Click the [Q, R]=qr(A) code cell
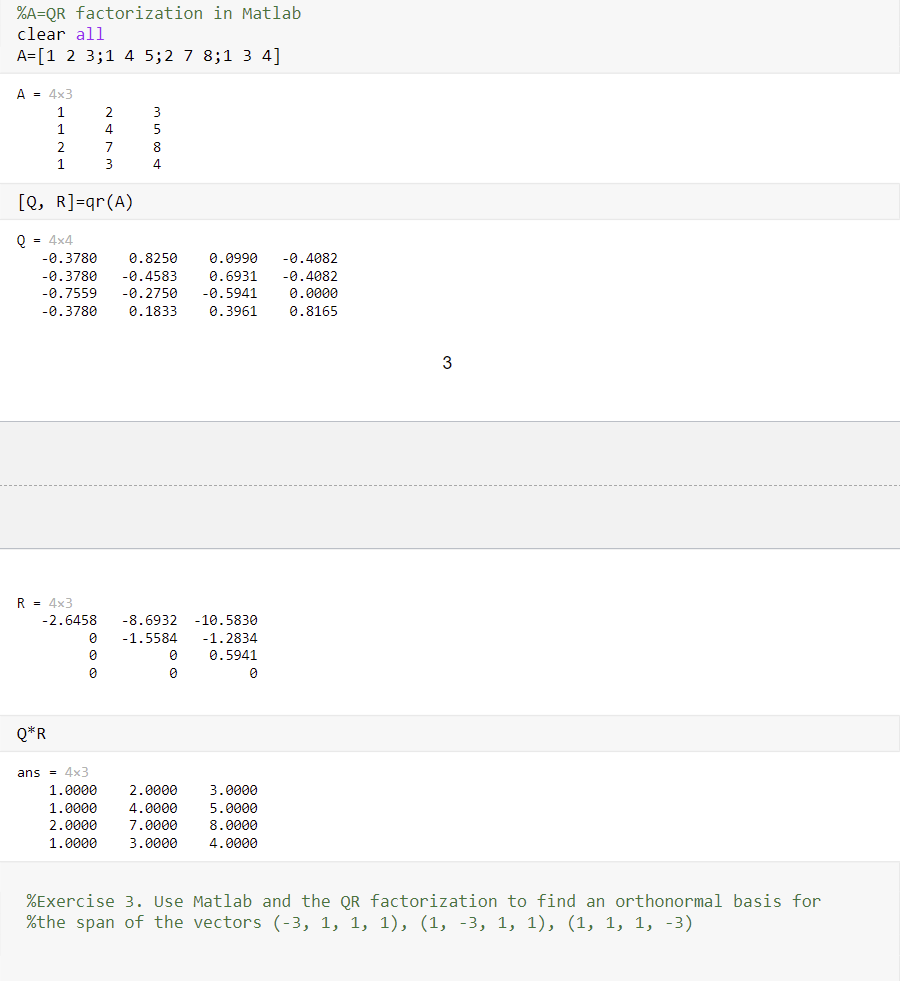 [x=75, y=201]
